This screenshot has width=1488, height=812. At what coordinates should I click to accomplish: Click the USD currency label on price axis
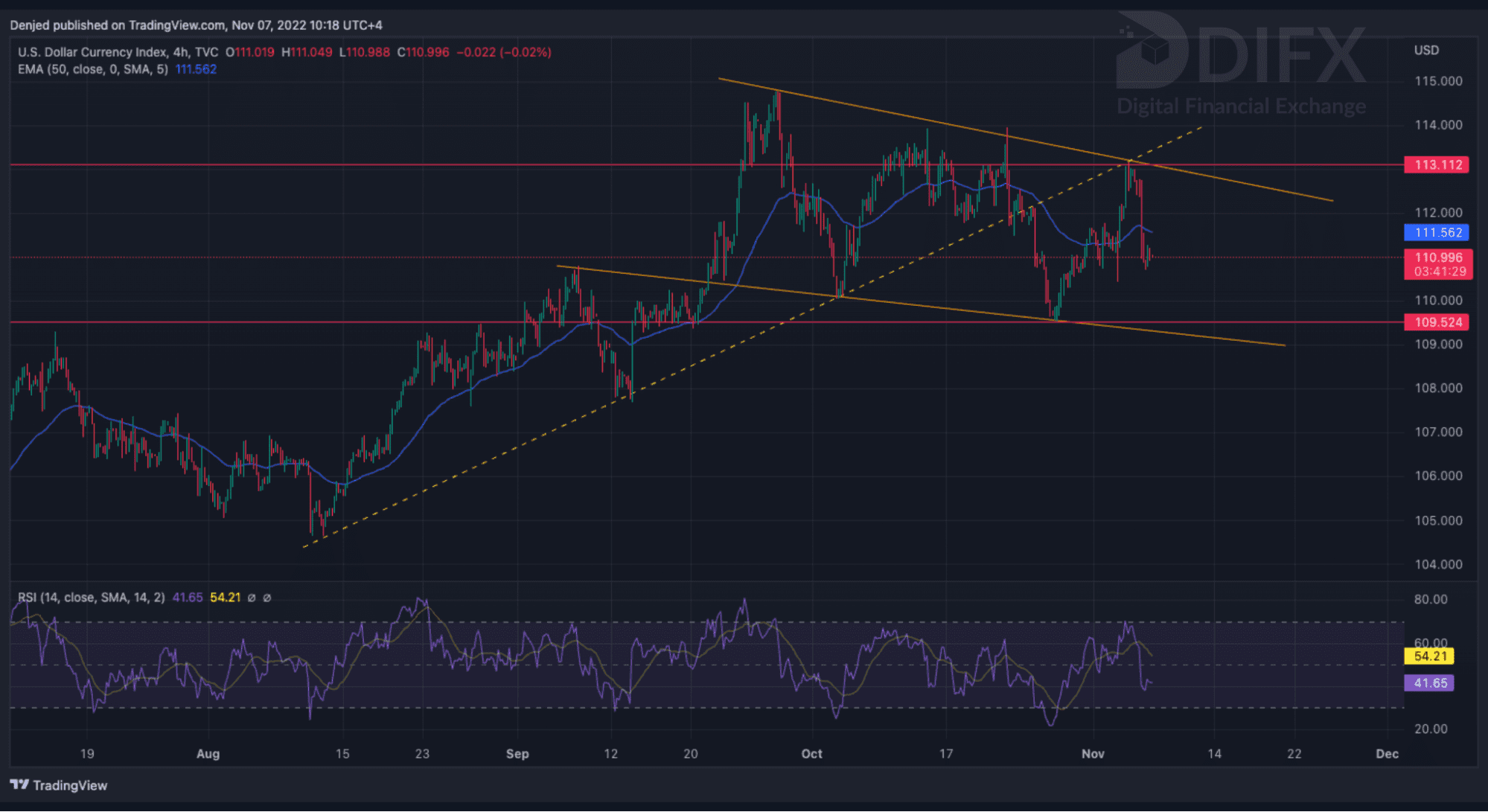pos(1426,50)
